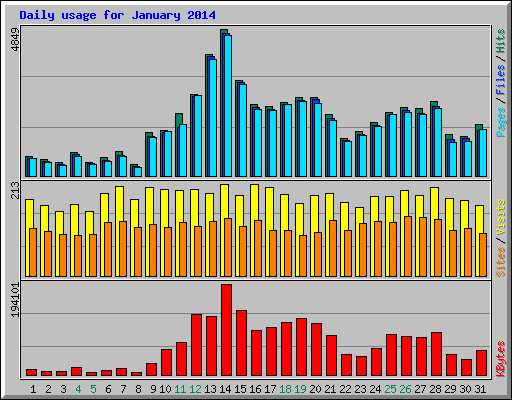Viewport: 512px width, 400px height.
Task: Click day 21 on the date axis
Action: 330,389
